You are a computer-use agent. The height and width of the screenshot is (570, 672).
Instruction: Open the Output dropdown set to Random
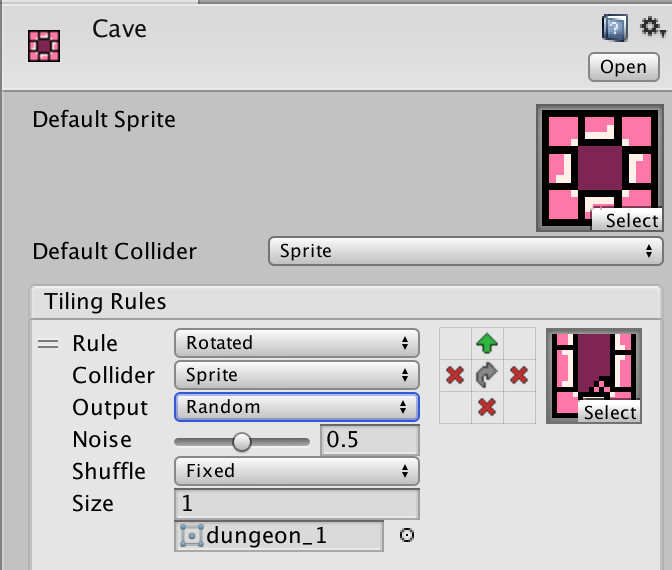click(x=297, y=407)
